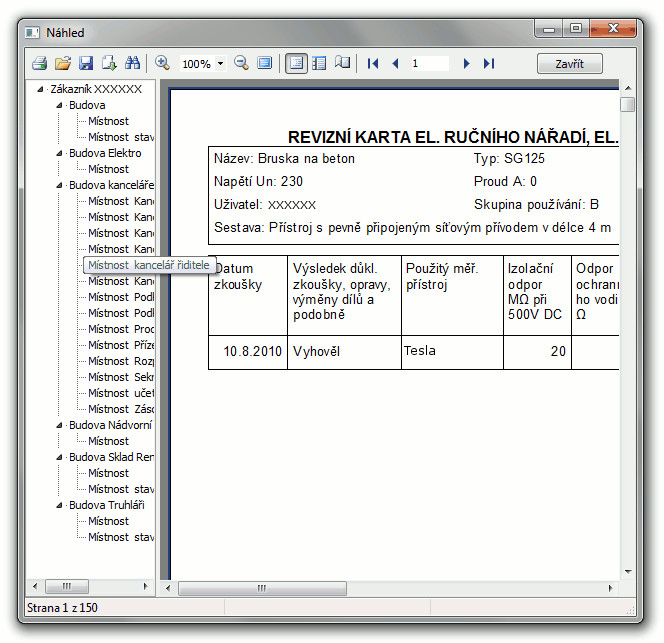664x643 pixels.
Task: Go to previous page arrow
Action: pyautogui.click(x=396, y=64)
